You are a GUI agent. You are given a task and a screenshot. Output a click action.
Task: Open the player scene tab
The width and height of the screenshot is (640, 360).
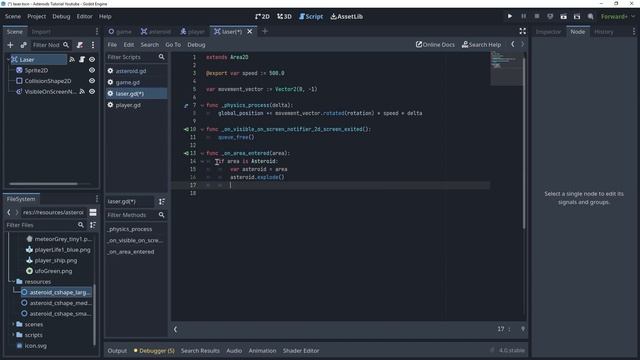(192, 31)
